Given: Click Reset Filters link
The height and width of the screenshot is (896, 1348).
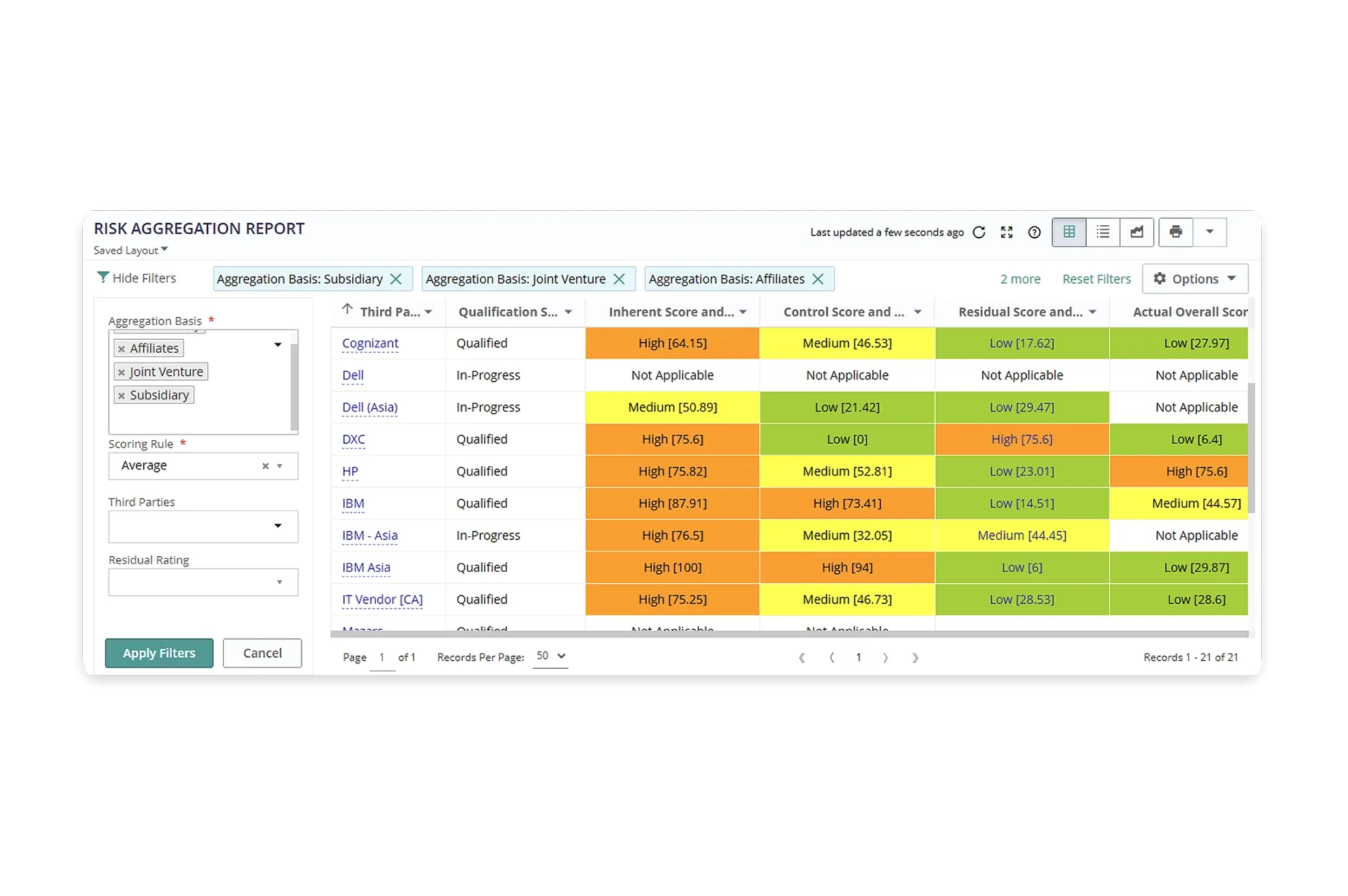Looking at the screenshot, I should tap(1097, 279).
